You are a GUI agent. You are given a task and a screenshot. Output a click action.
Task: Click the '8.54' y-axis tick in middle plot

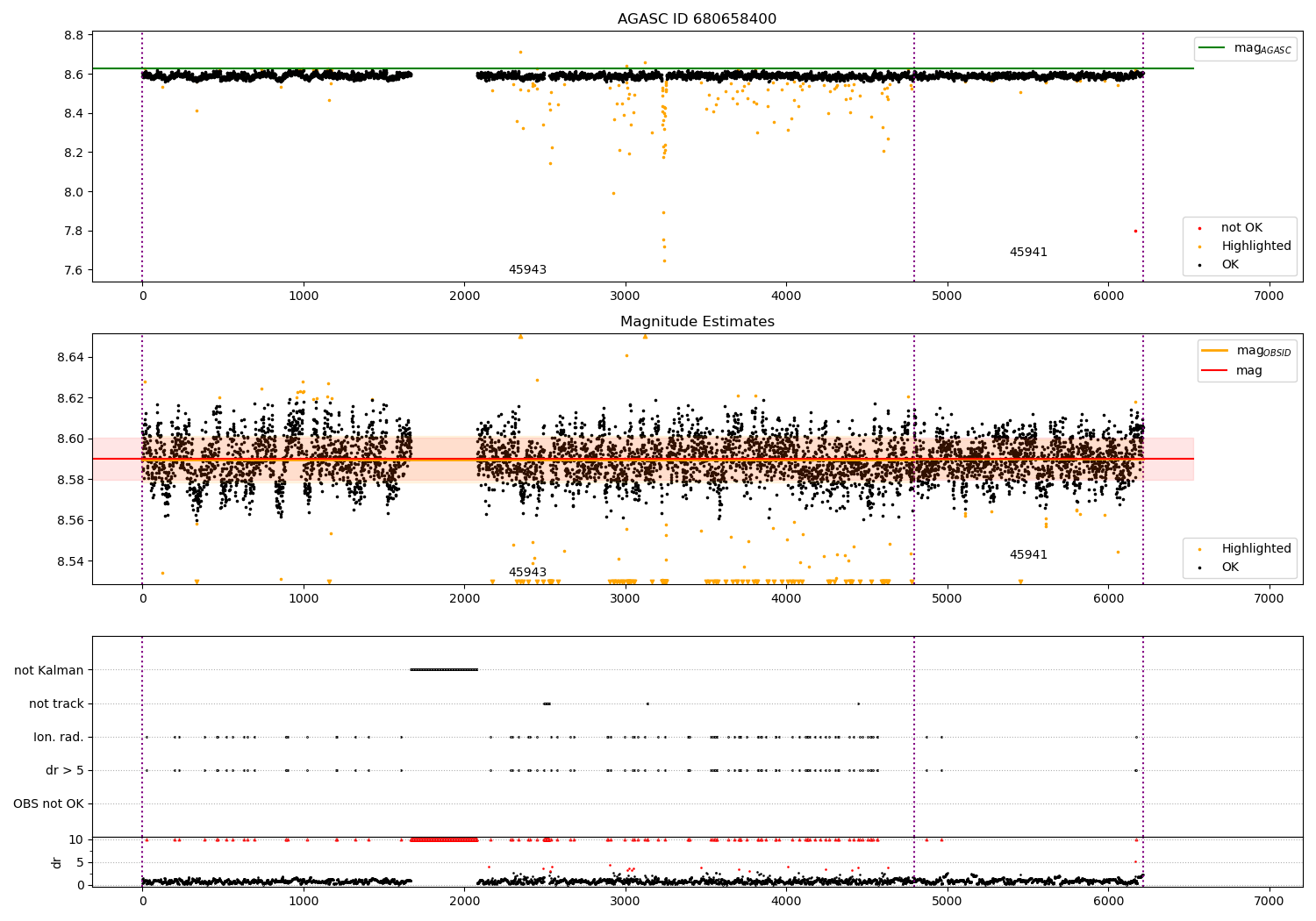[x=71, y=560]
